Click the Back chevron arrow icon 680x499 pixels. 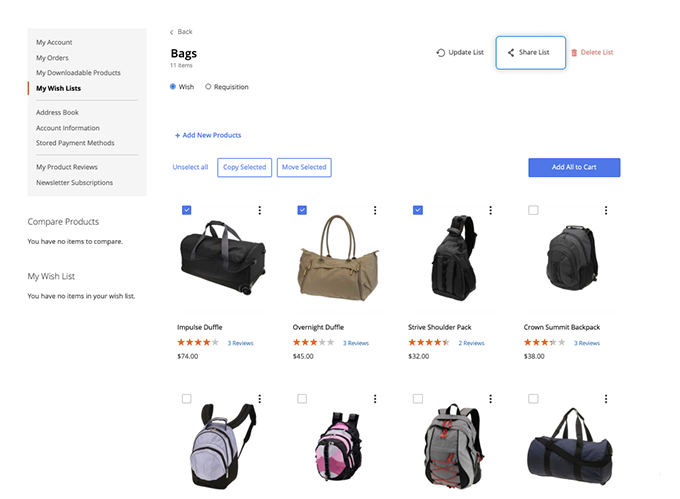click(171, 32)
